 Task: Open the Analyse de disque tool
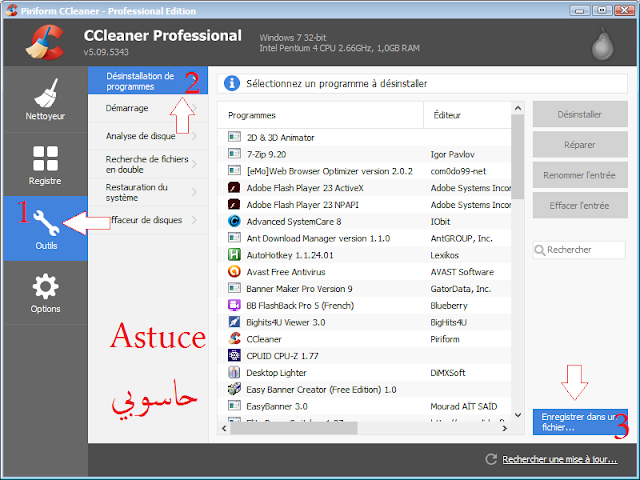[x=148, y=136]
